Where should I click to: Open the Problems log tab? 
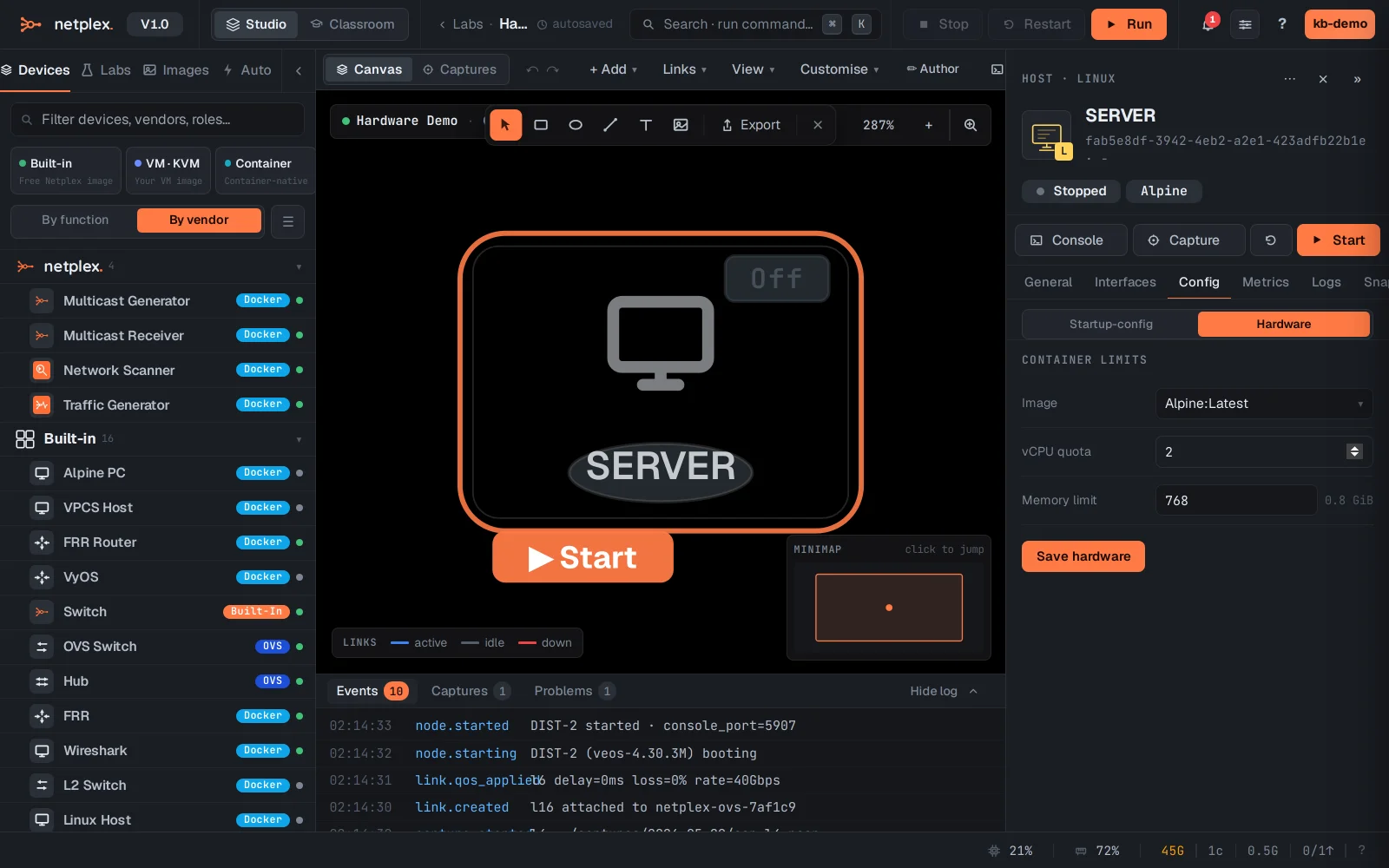(x=574, y=692)
